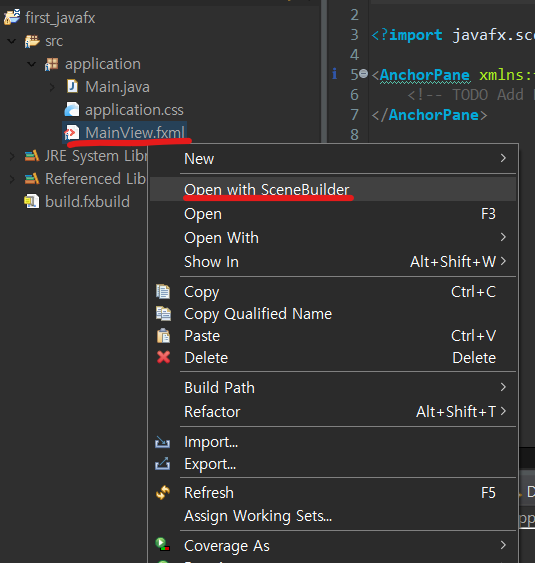Click the closing AnchorPane tag in editor

click(x=429, y=115)
